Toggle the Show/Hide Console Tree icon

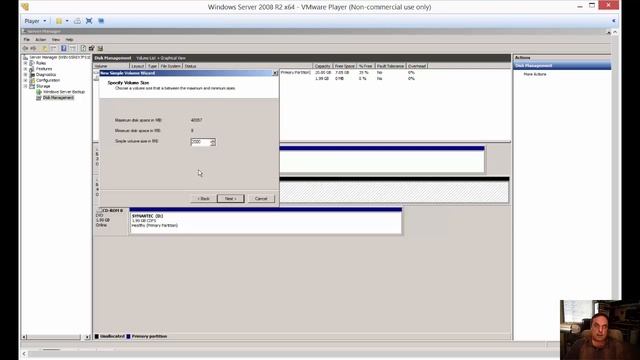tap(54, 48)
